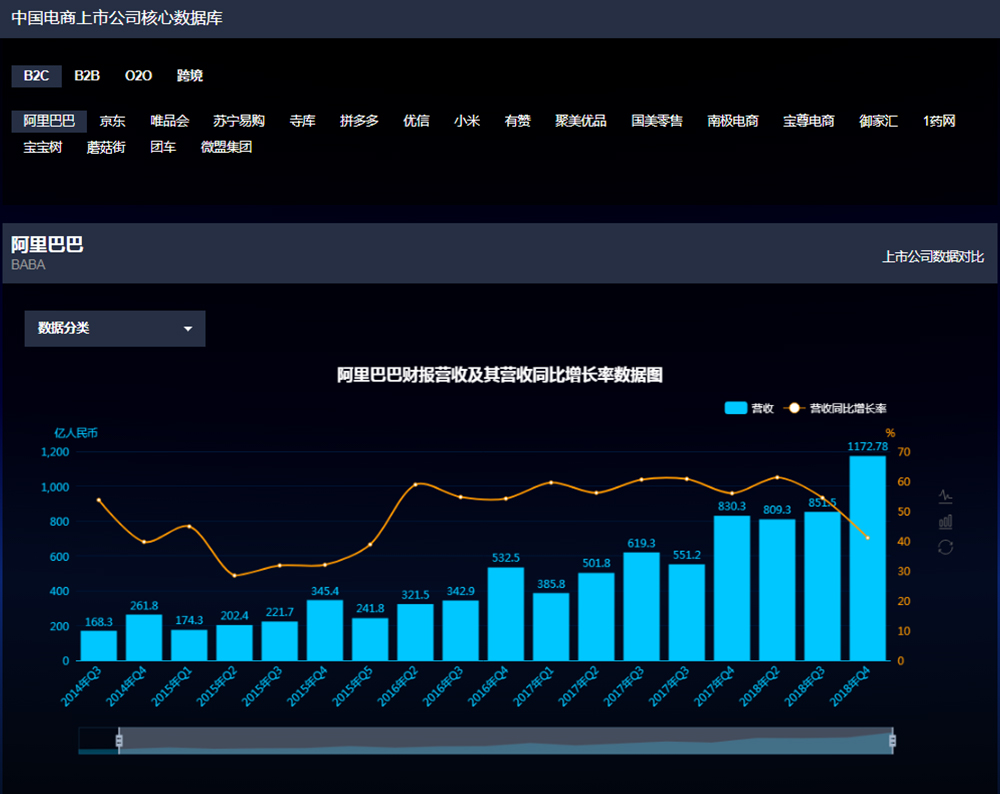This screenshot has height=794, width=1000.
Task: Click the right data zoom slider handle
Action: (x=892, y=740)
